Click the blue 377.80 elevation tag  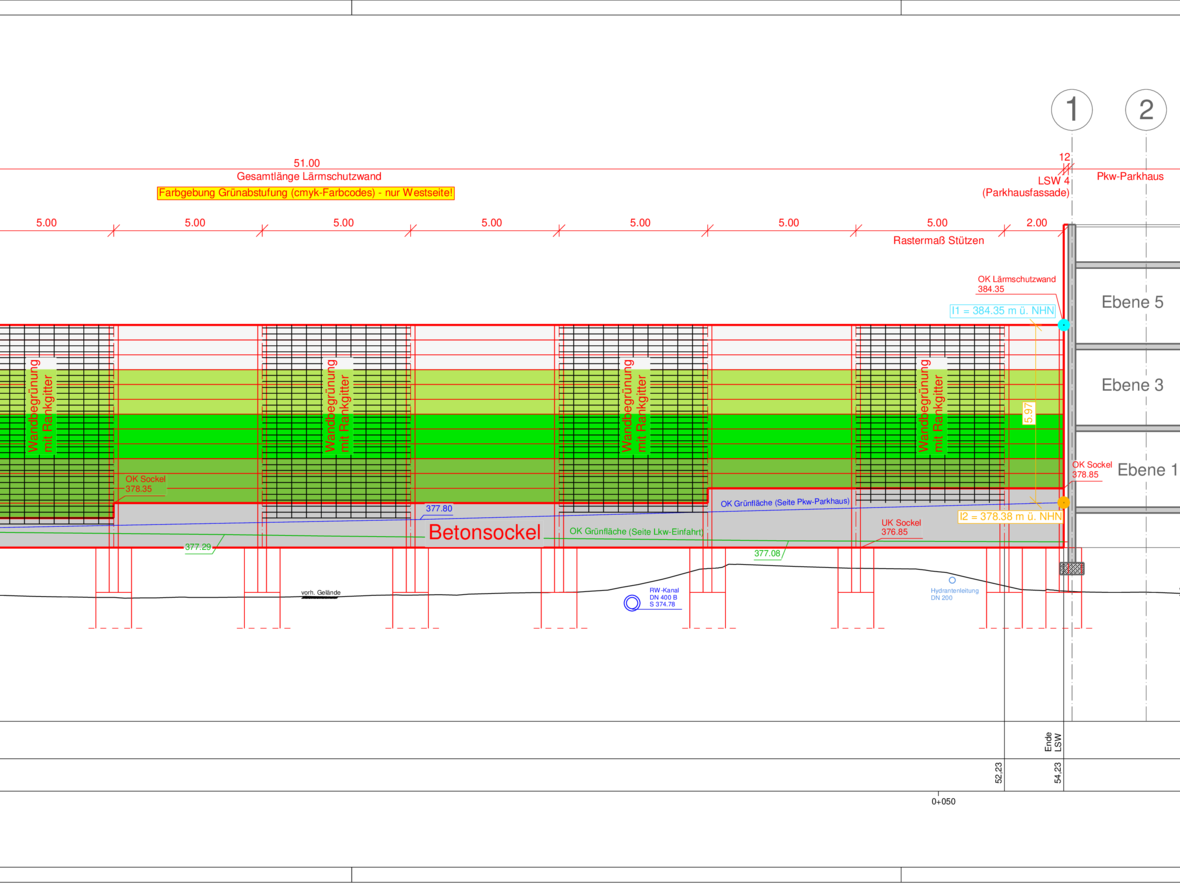439,509
